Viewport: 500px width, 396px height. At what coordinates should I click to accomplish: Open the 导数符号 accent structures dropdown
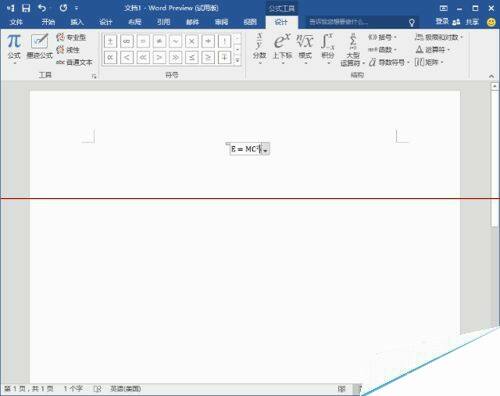pyautogui.click(x=389, y=62)
